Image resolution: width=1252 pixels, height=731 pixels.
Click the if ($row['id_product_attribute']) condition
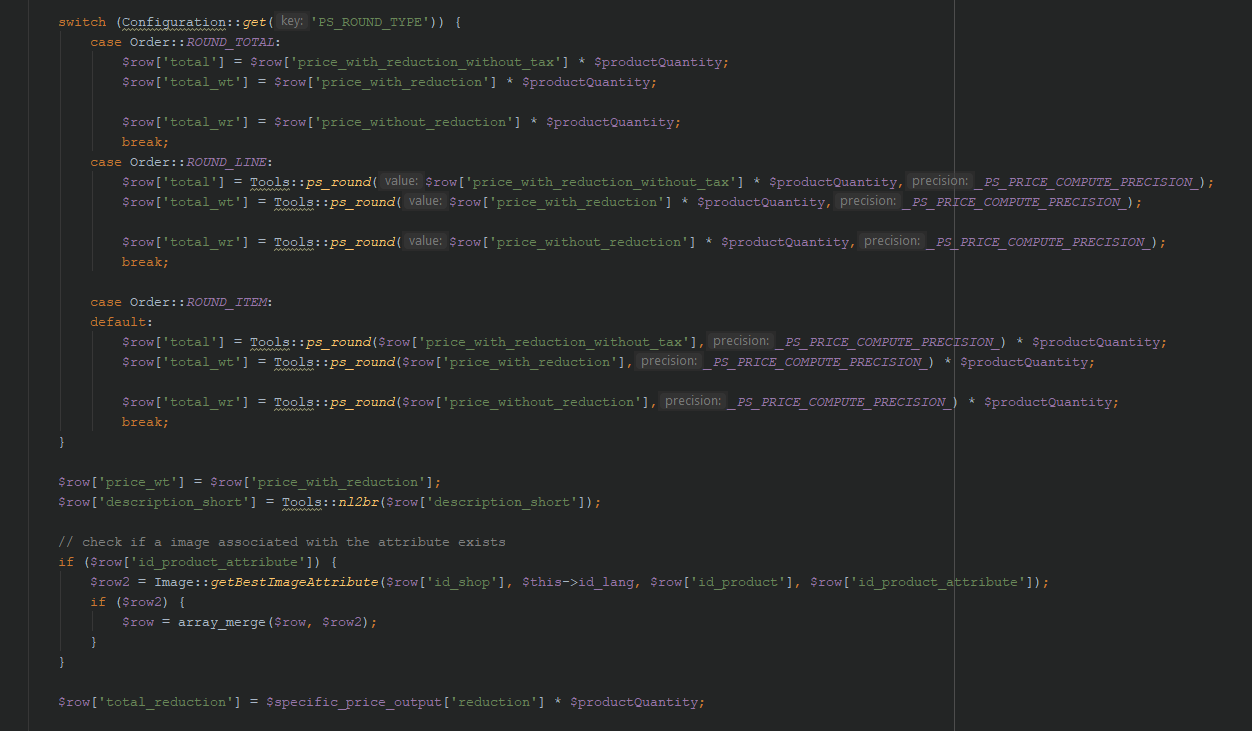click(x=198, y=562)
